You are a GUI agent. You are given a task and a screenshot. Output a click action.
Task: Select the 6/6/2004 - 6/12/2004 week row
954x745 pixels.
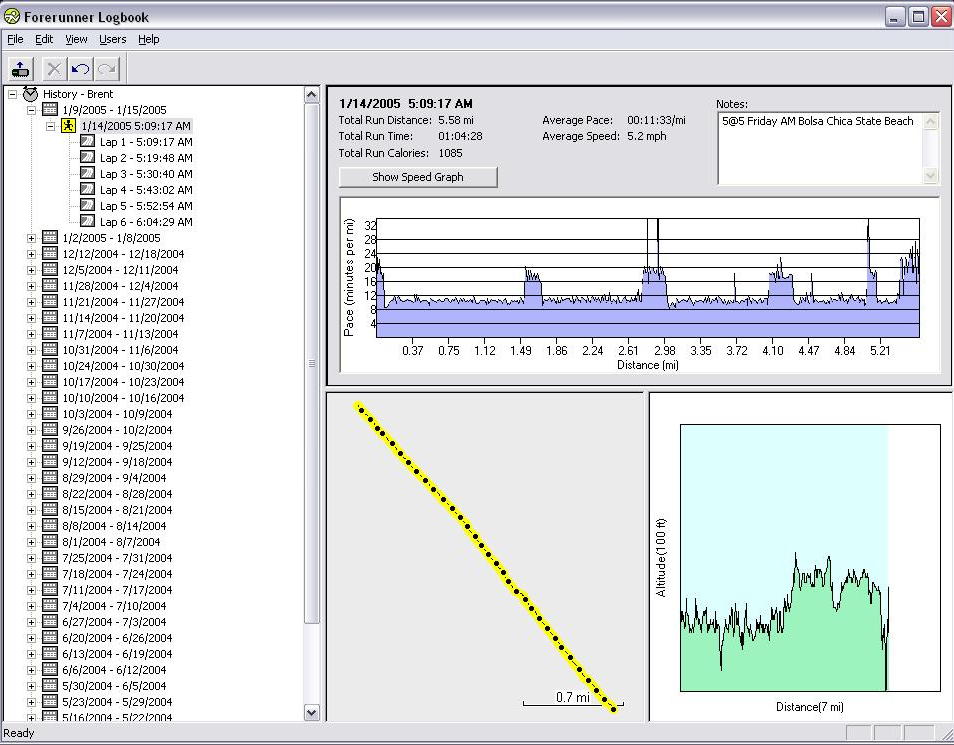pos(114,670)
